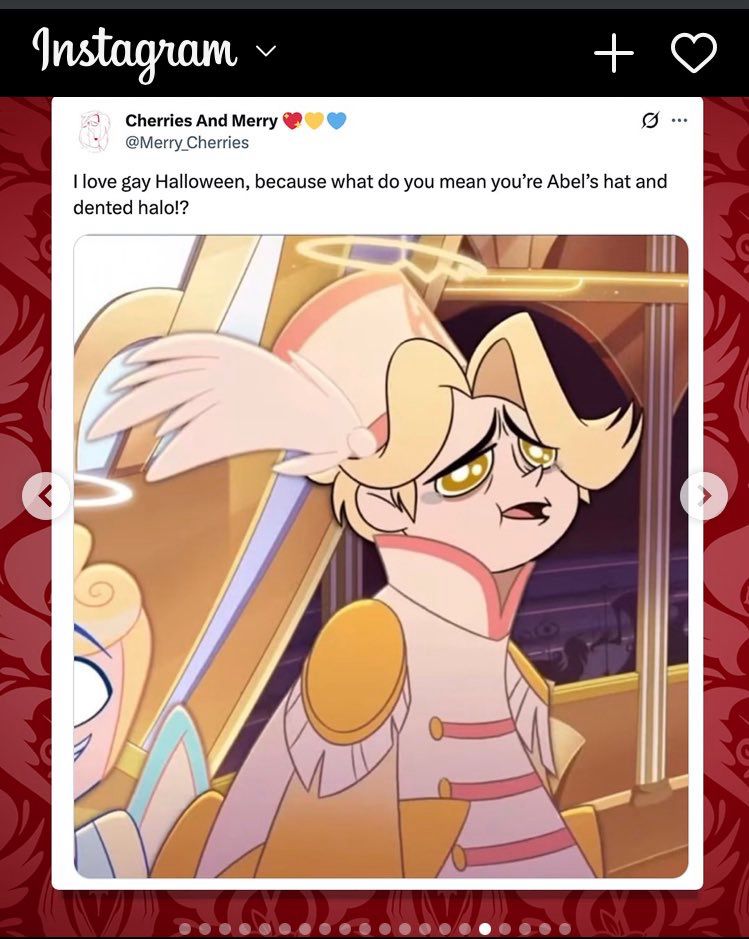
Task: Click the slashed-circle Grok icon on the tweet
Action: tap(647, 120)
